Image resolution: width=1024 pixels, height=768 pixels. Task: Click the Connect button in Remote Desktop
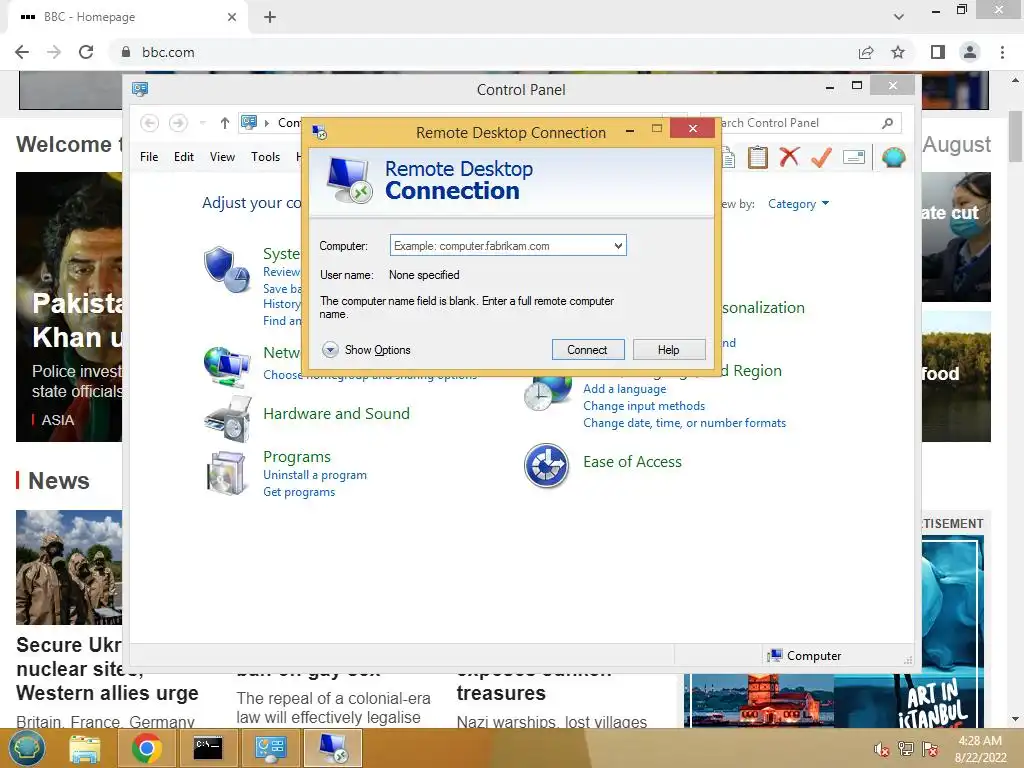pos(587,349)
